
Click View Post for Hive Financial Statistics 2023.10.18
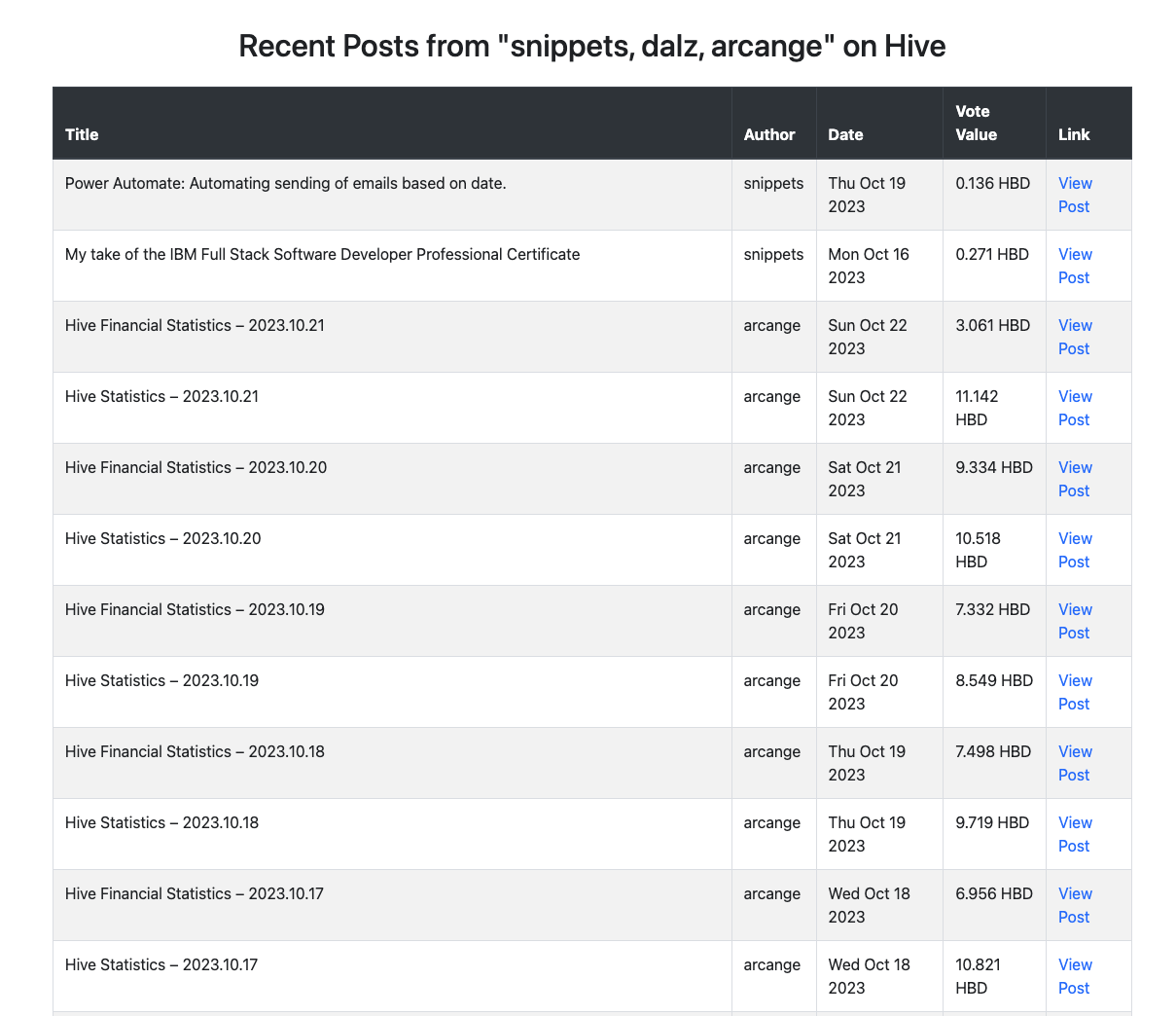1075,763
